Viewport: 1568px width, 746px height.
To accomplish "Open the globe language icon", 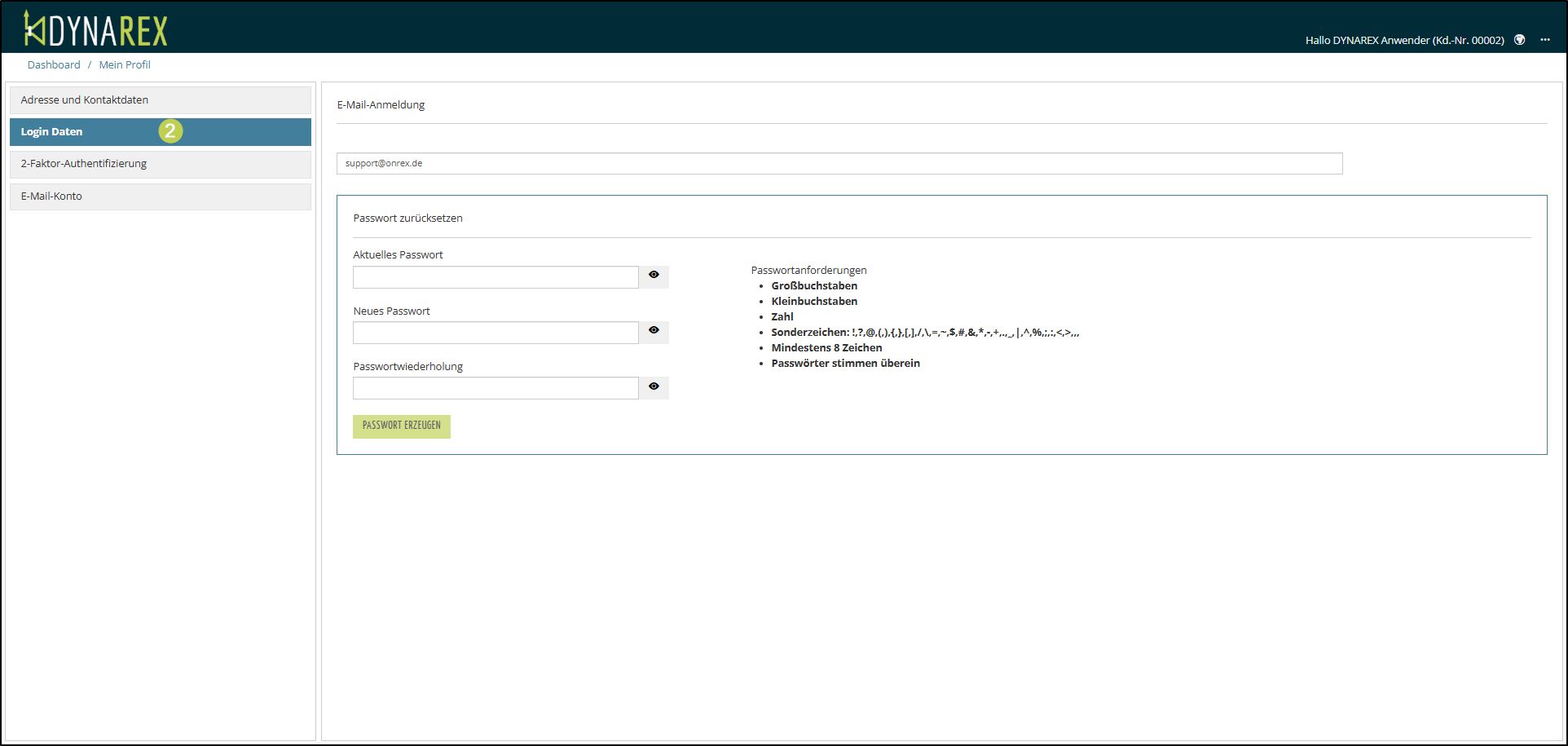I will (1519, 40).
